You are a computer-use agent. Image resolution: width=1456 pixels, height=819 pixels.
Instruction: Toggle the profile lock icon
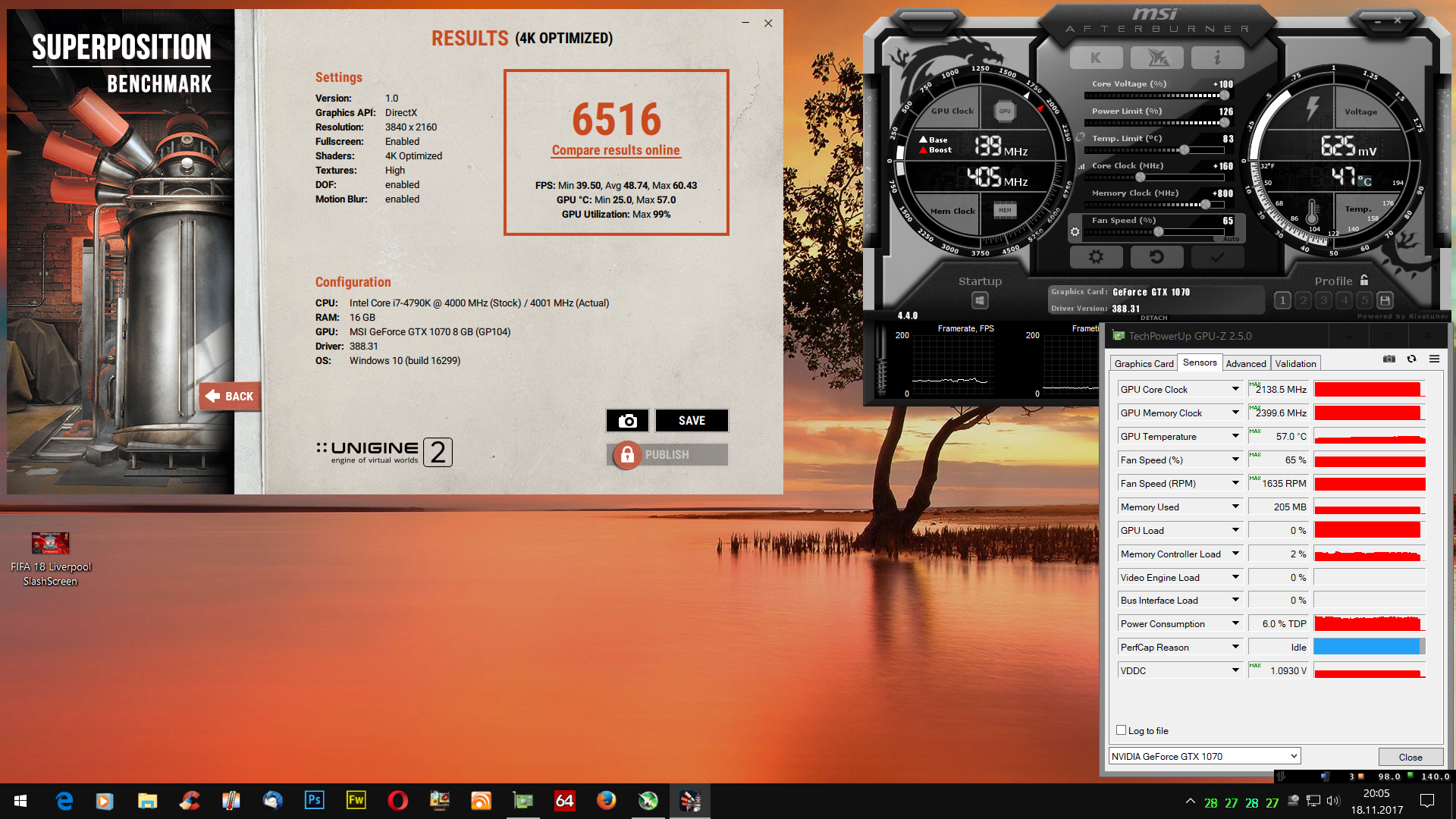1364,280
